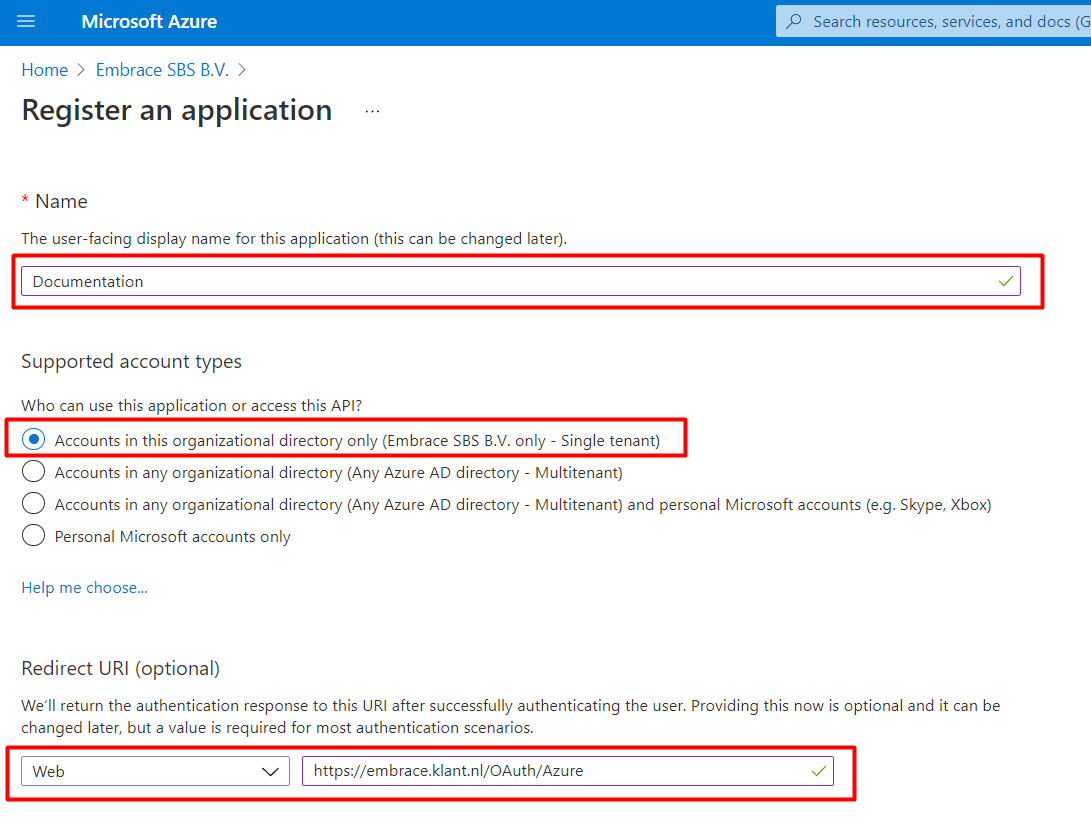Click the green checkmark in the Redirect URI field
This screenshot has width=1091, height=837.
[819, 771]
